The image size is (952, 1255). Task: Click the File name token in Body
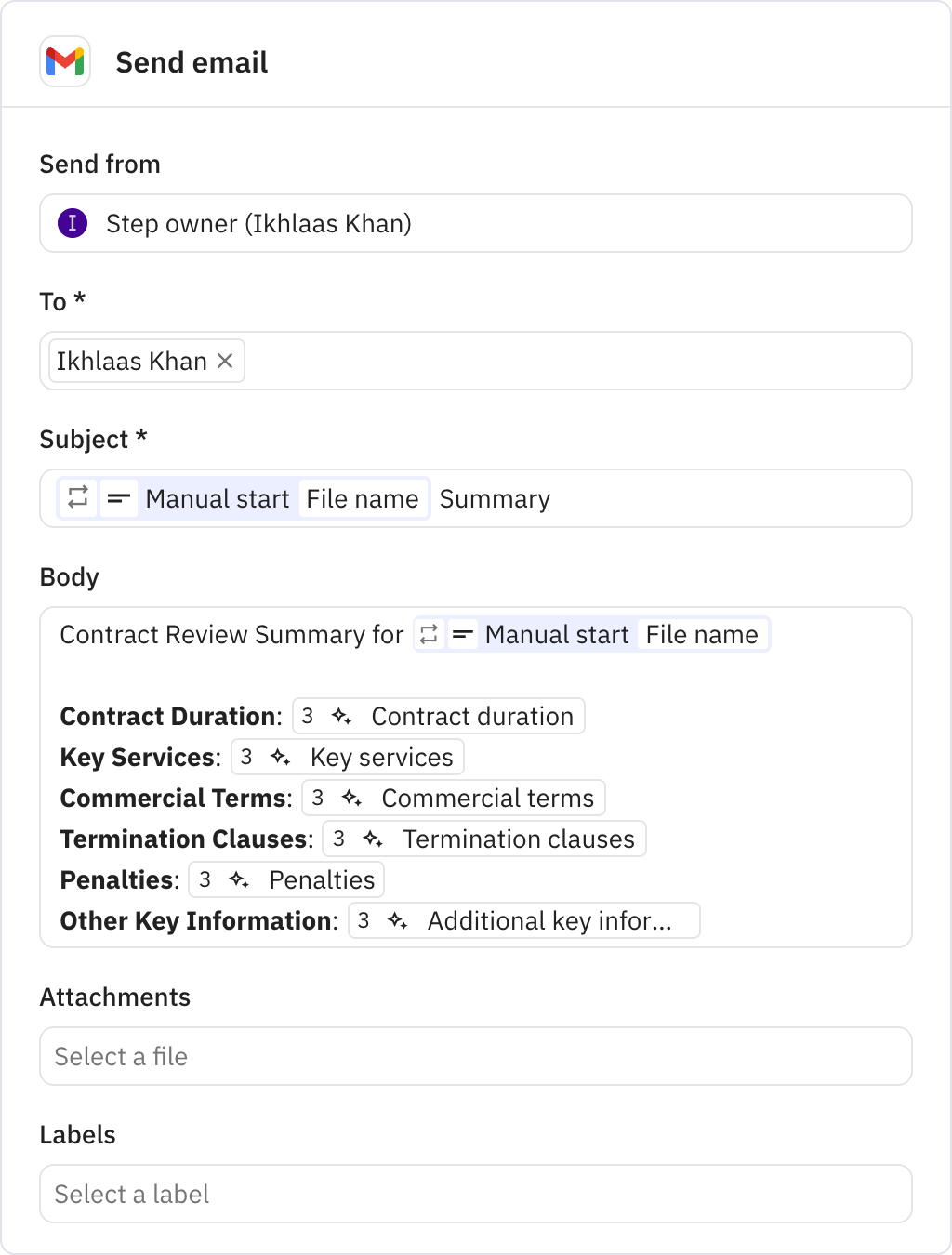coord(702,635)
